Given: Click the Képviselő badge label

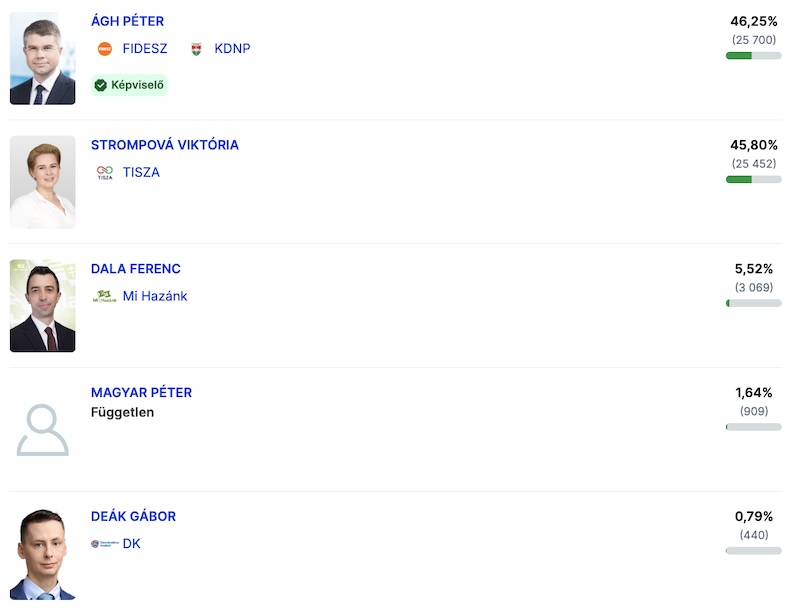Looking at the screenshot, I should point(137,85).
